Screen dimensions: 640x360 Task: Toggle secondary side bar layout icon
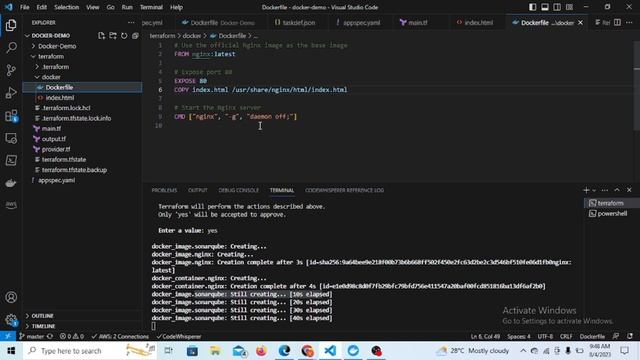pyautogui.click(x=557, y=7)
